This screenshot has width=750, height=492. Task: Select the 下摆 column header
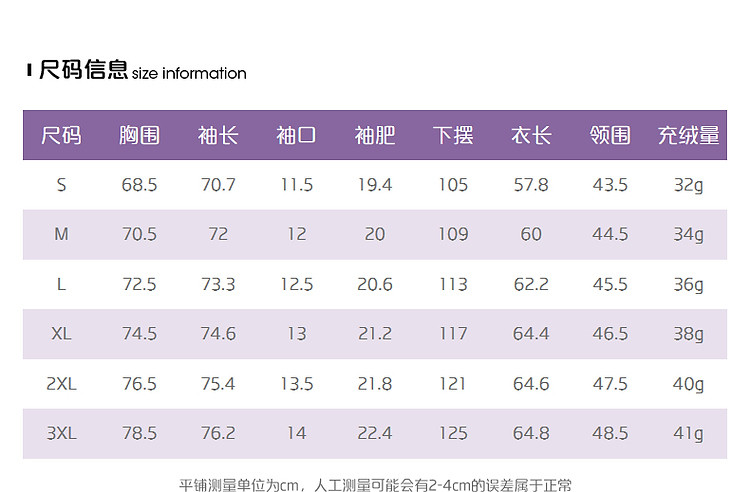click(453, 135)
